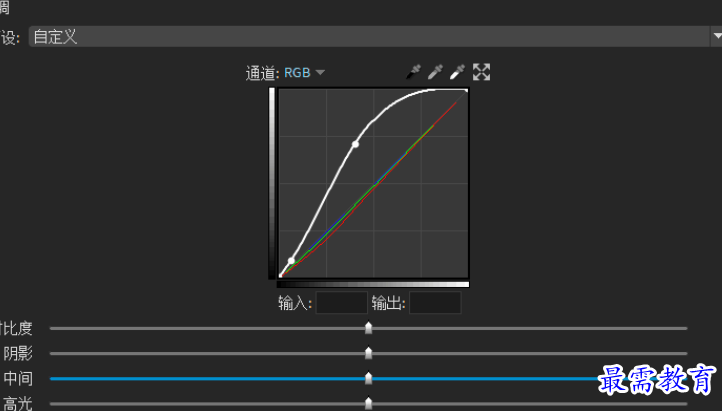
Task: Open the RGB channel dropdown
Action: [x=304, y=73]
